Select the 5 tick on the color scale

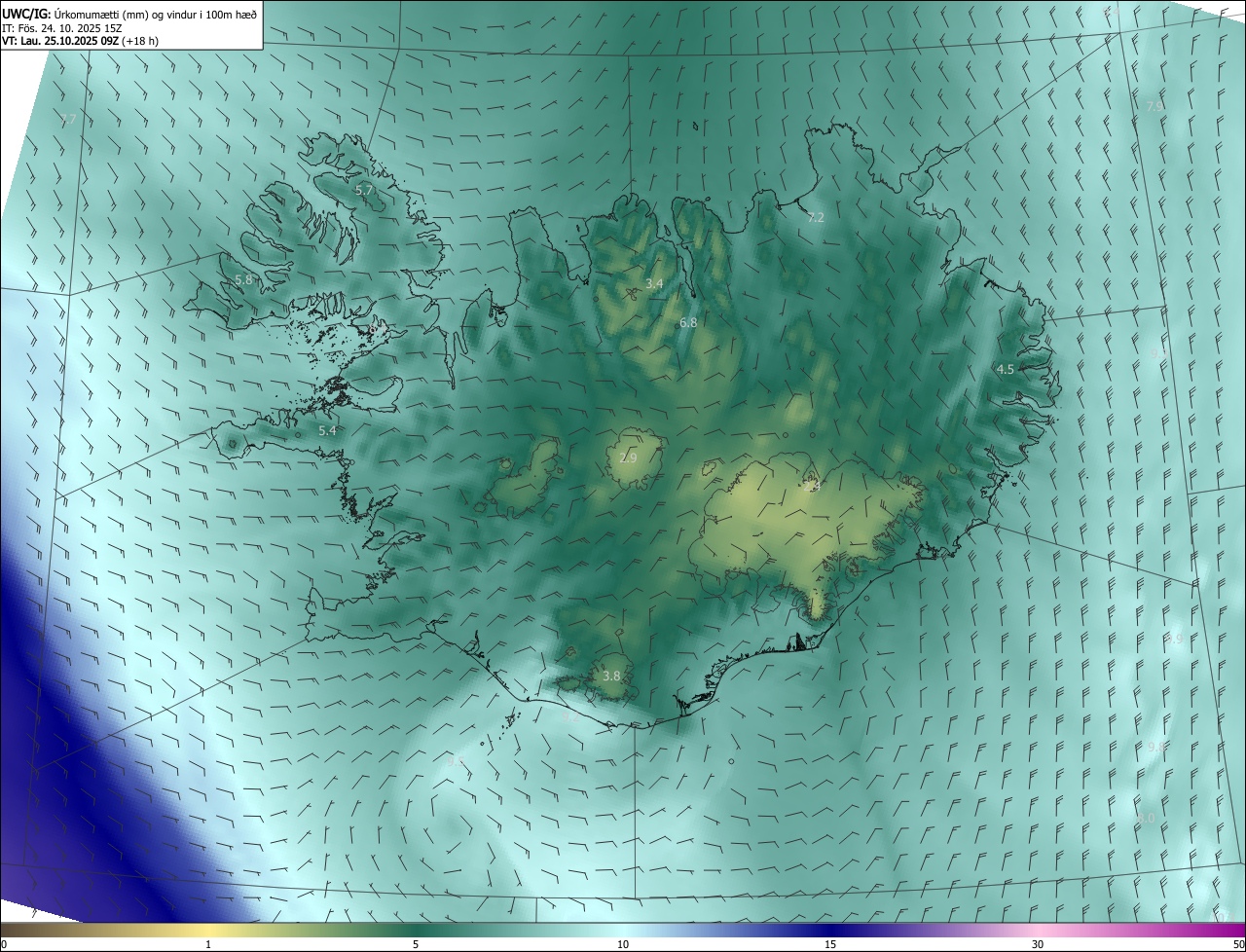[416, 944]
